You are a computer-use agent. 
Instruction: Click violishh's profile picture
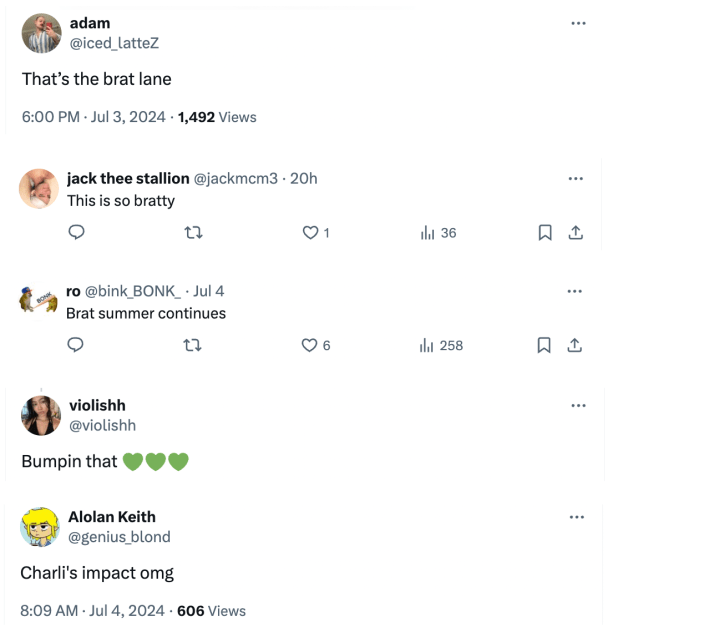point(41,415)
